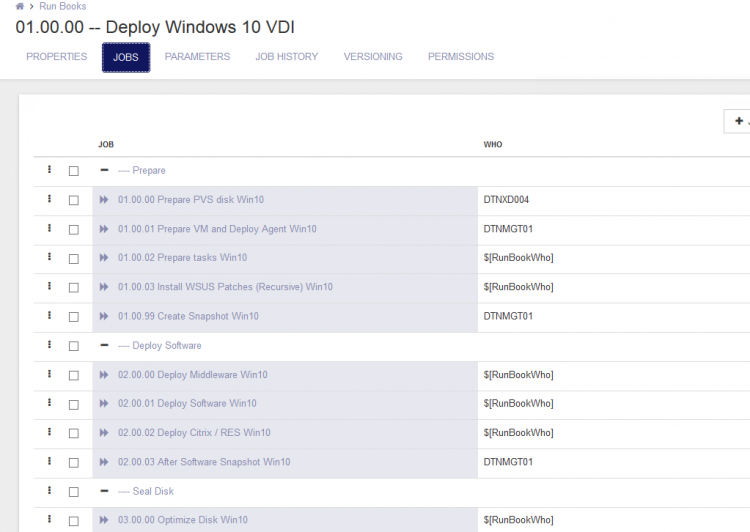Tick checkbox for 01.00.00 Prepare PVS disk Win10
The height and width of the screenshot is (532, 750).
[74, 200]
